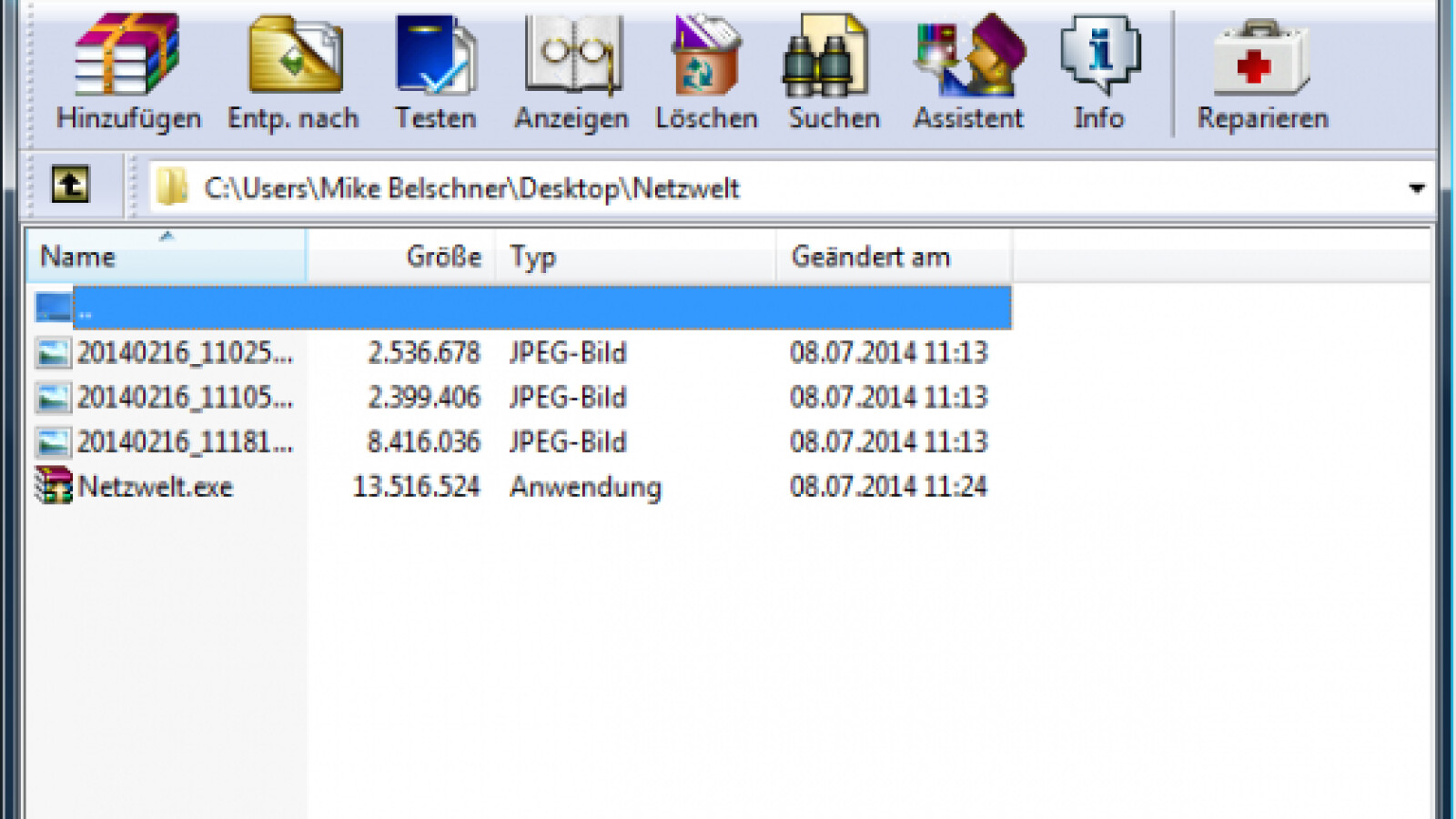1456x819 pixels.
Task: Click the Anwendung type cell
Action: [x=585, y=488]
